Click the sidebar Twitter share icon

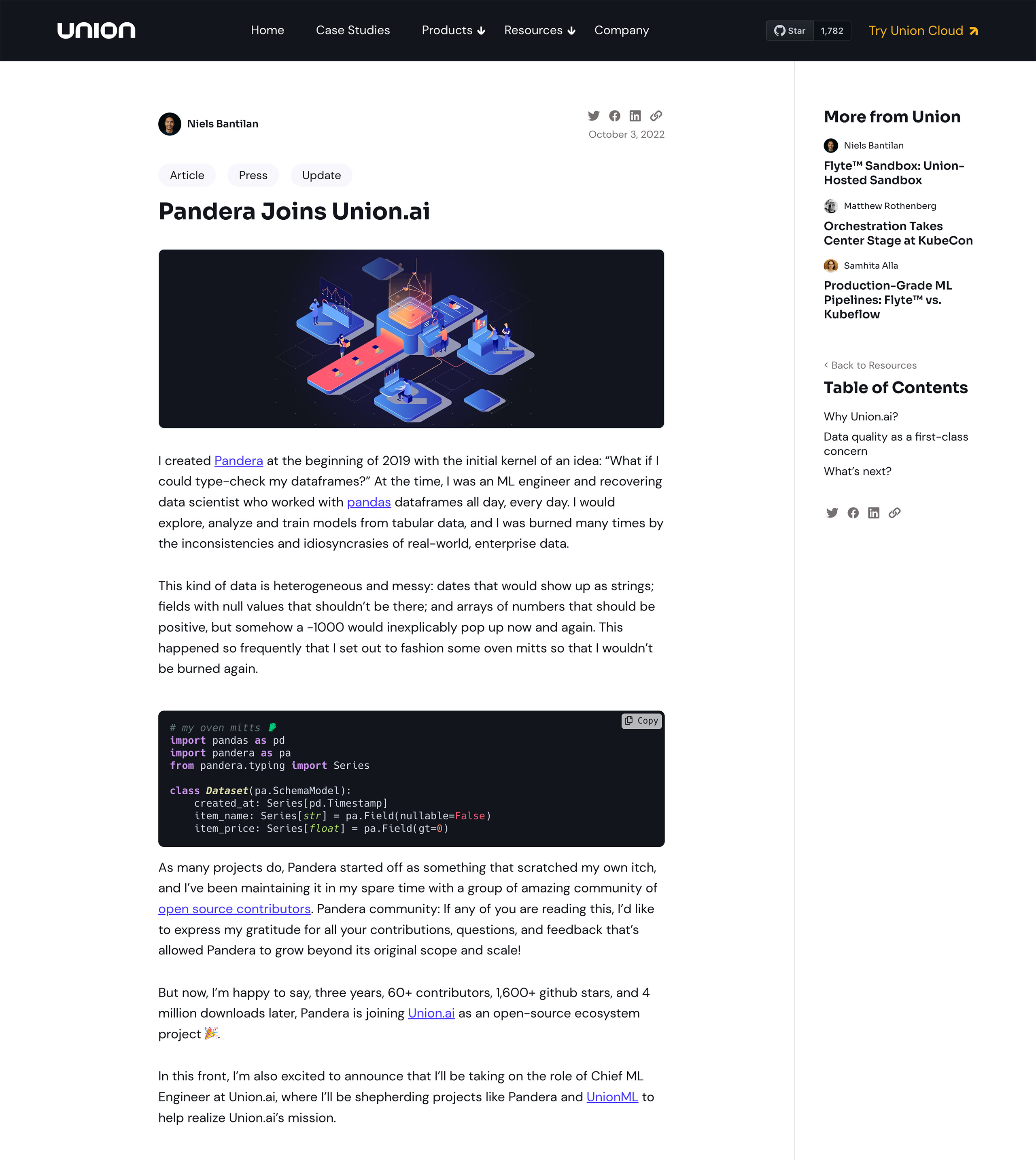(x=832, y=513)
